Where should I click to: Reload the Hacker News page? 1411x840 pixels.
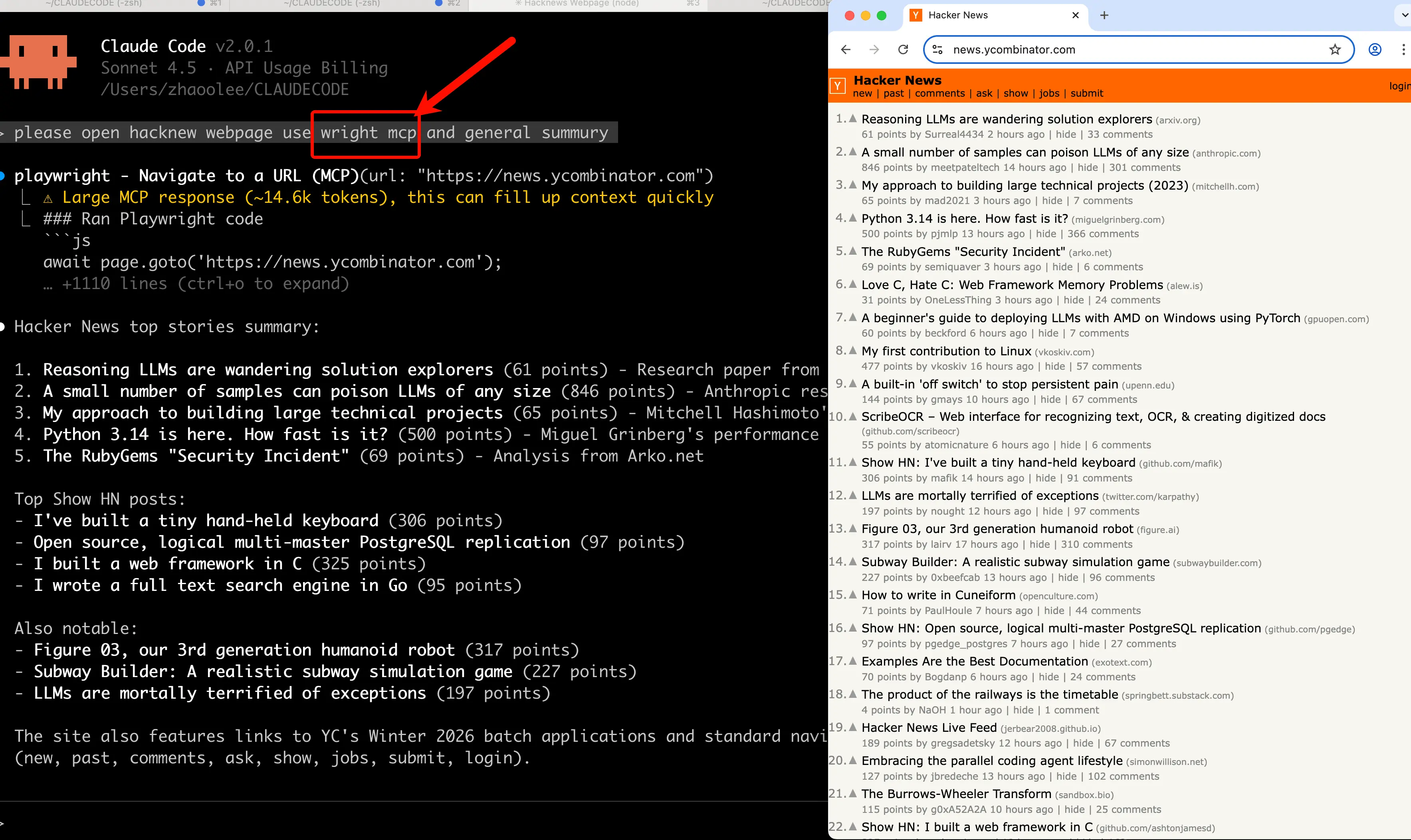(x=903, y=50)
